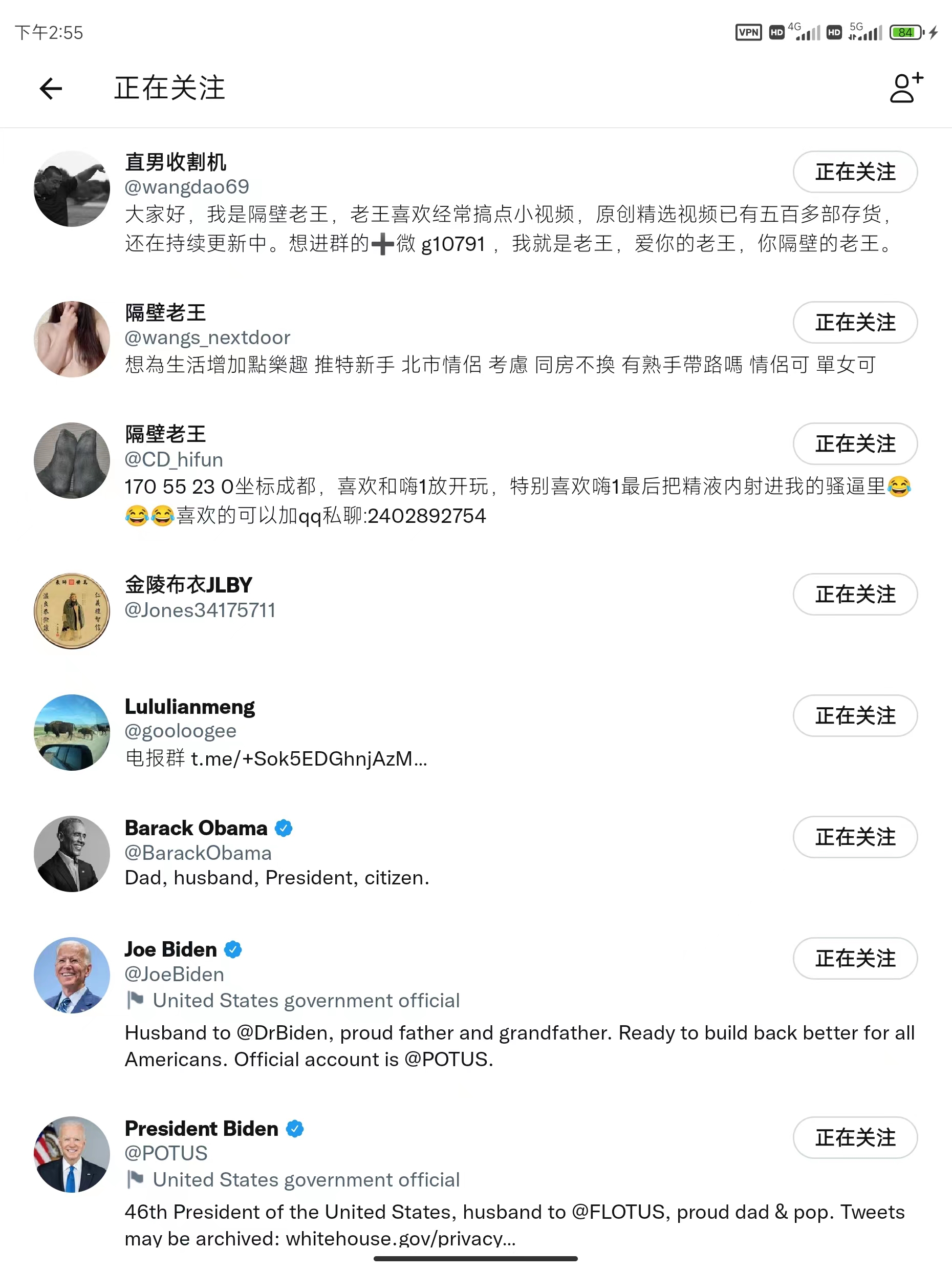Tap President Biden's verified badge icon

(x=294, y=1129)
